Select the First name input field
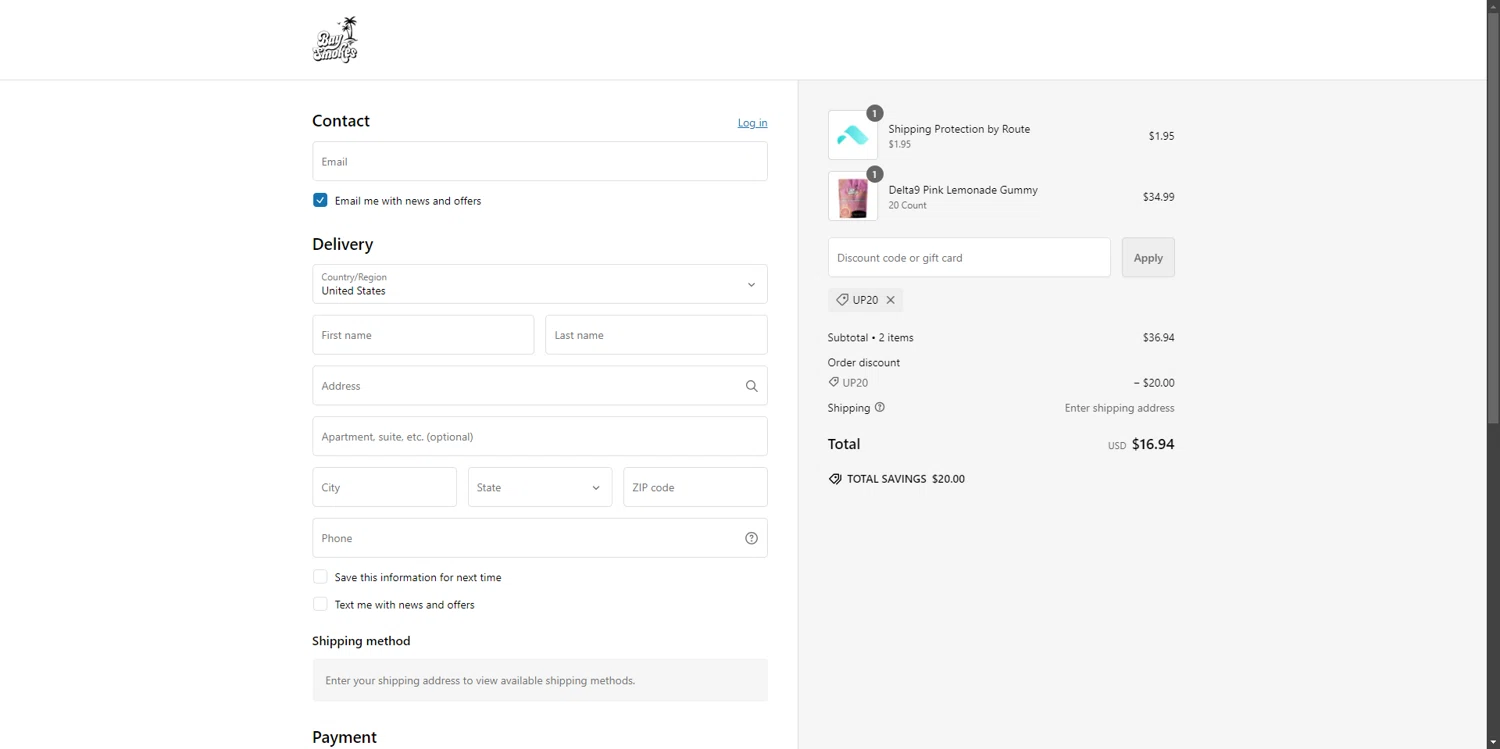Viewport: 1500px width, 749px height. tap(423, 335)
